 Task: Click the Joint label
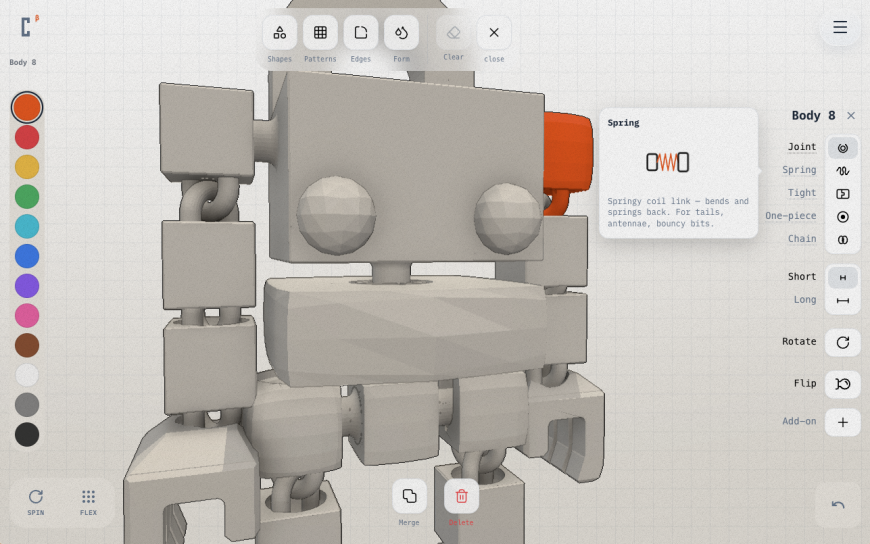(x=802, y=147)
